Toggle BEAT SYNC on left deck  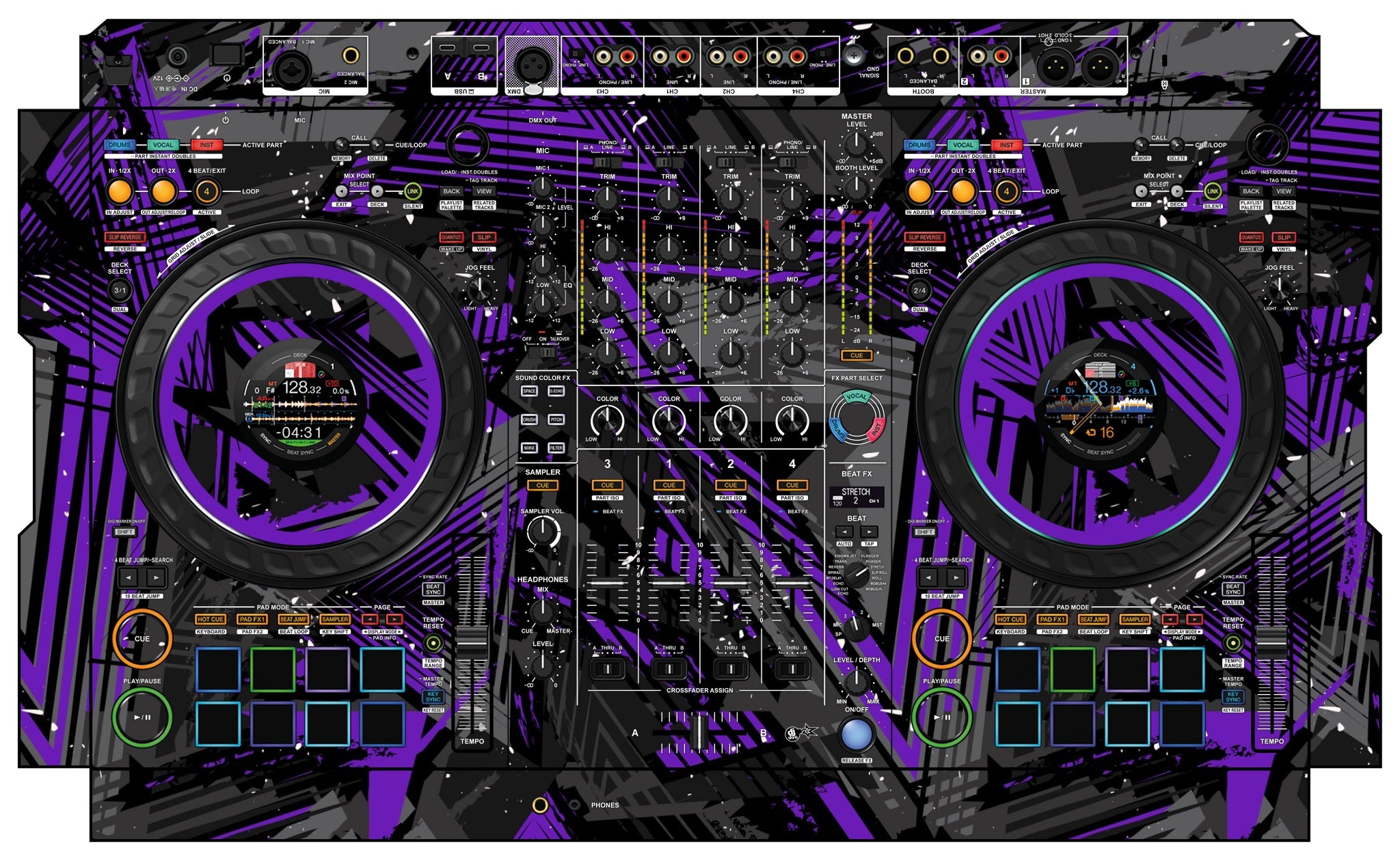point(433,589)
